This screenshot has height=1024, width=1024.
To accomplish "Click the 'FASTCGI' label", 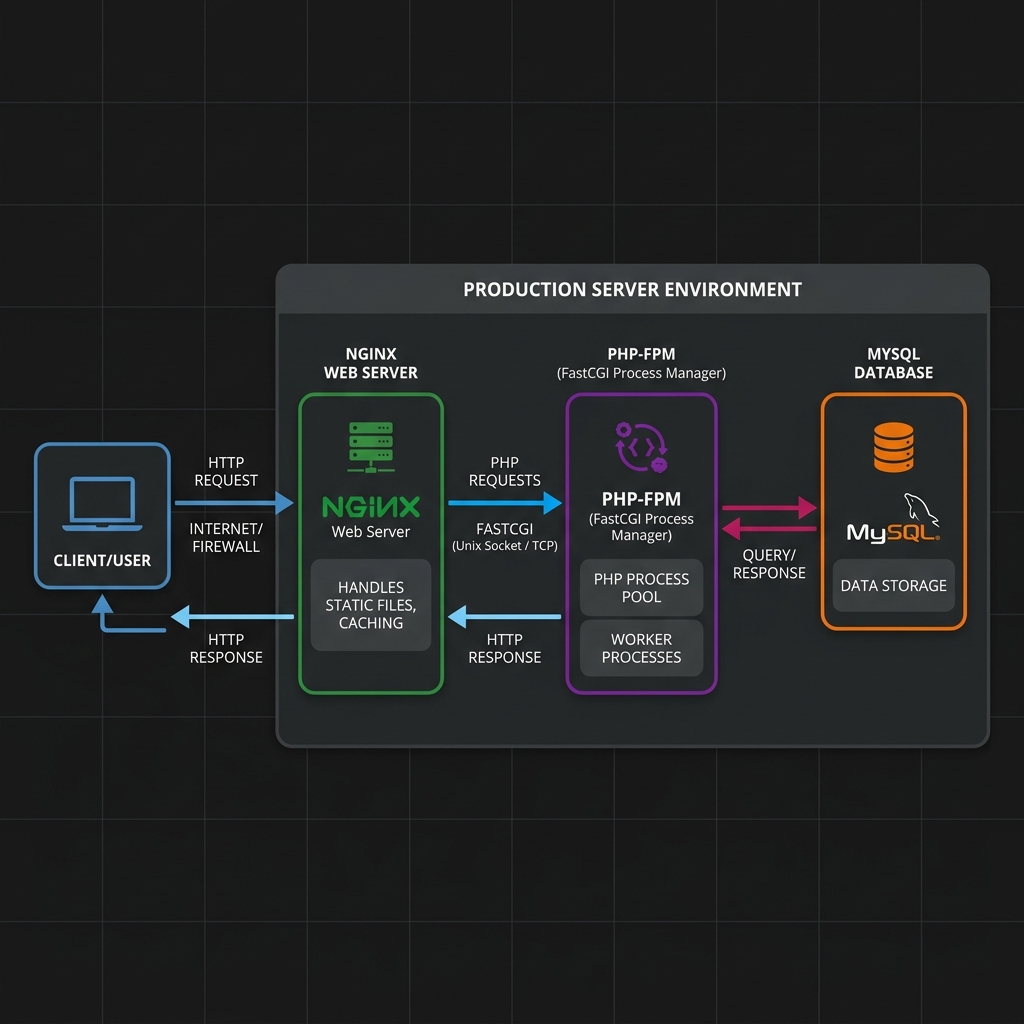I will click(x=505, y=529).
